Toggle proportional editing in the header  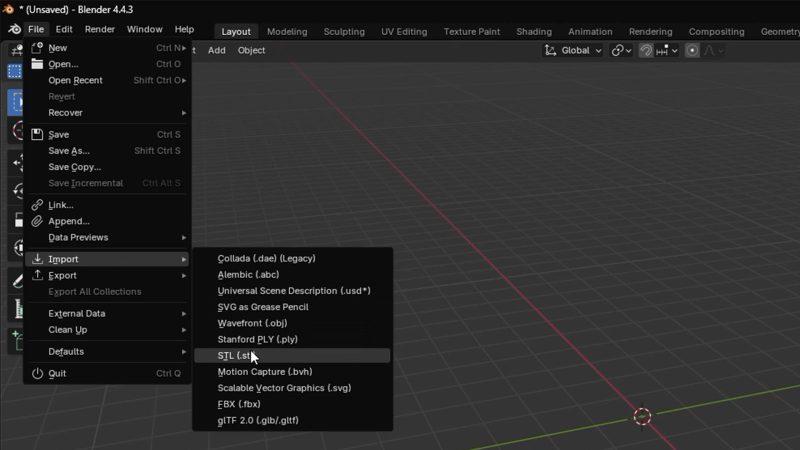[692, 50]
